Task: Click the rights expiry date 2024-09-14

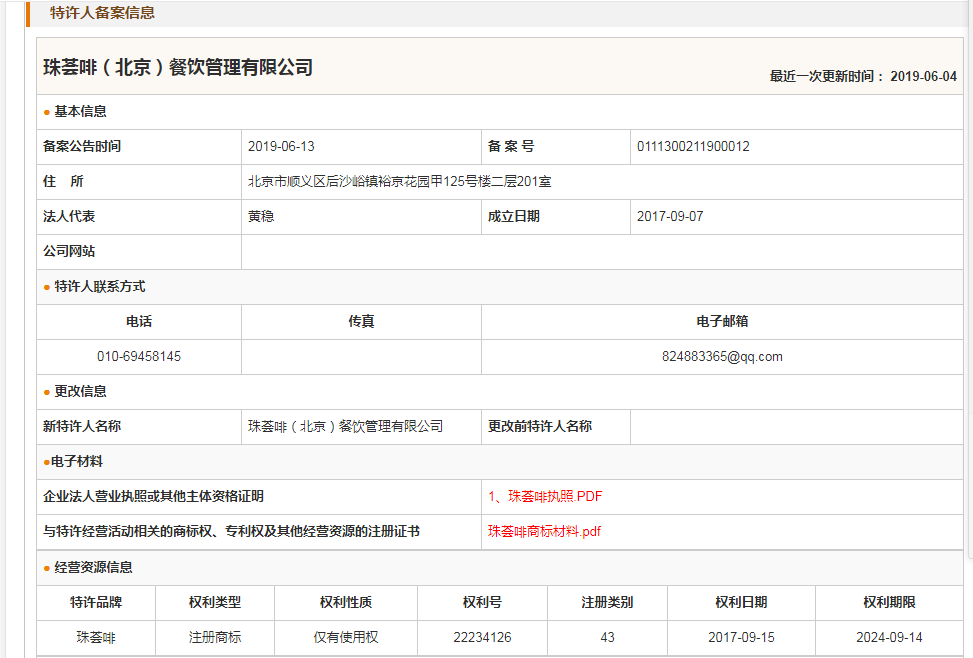Action: coord(889,637)
